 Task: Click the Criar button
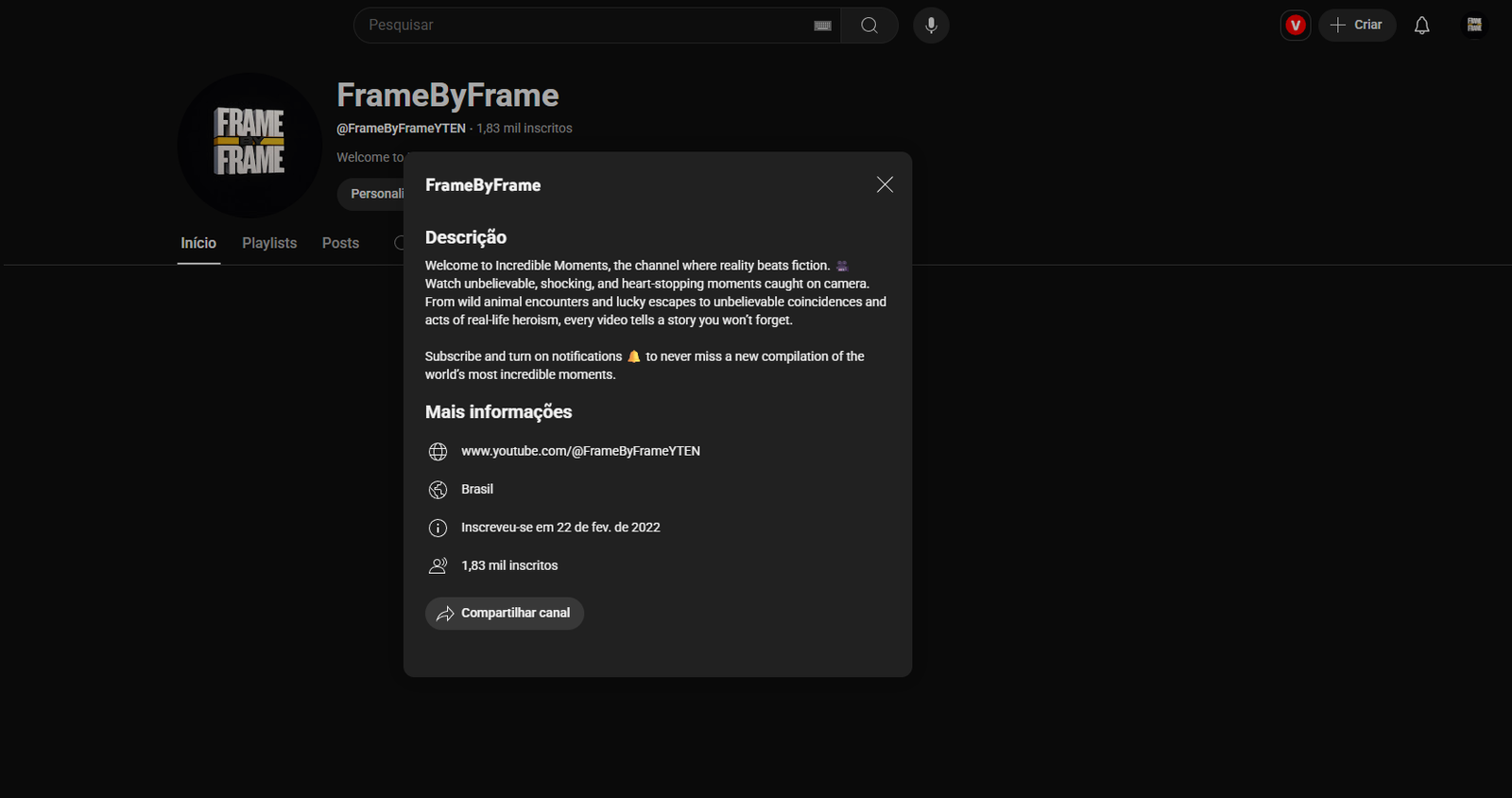coord(1357,26)
